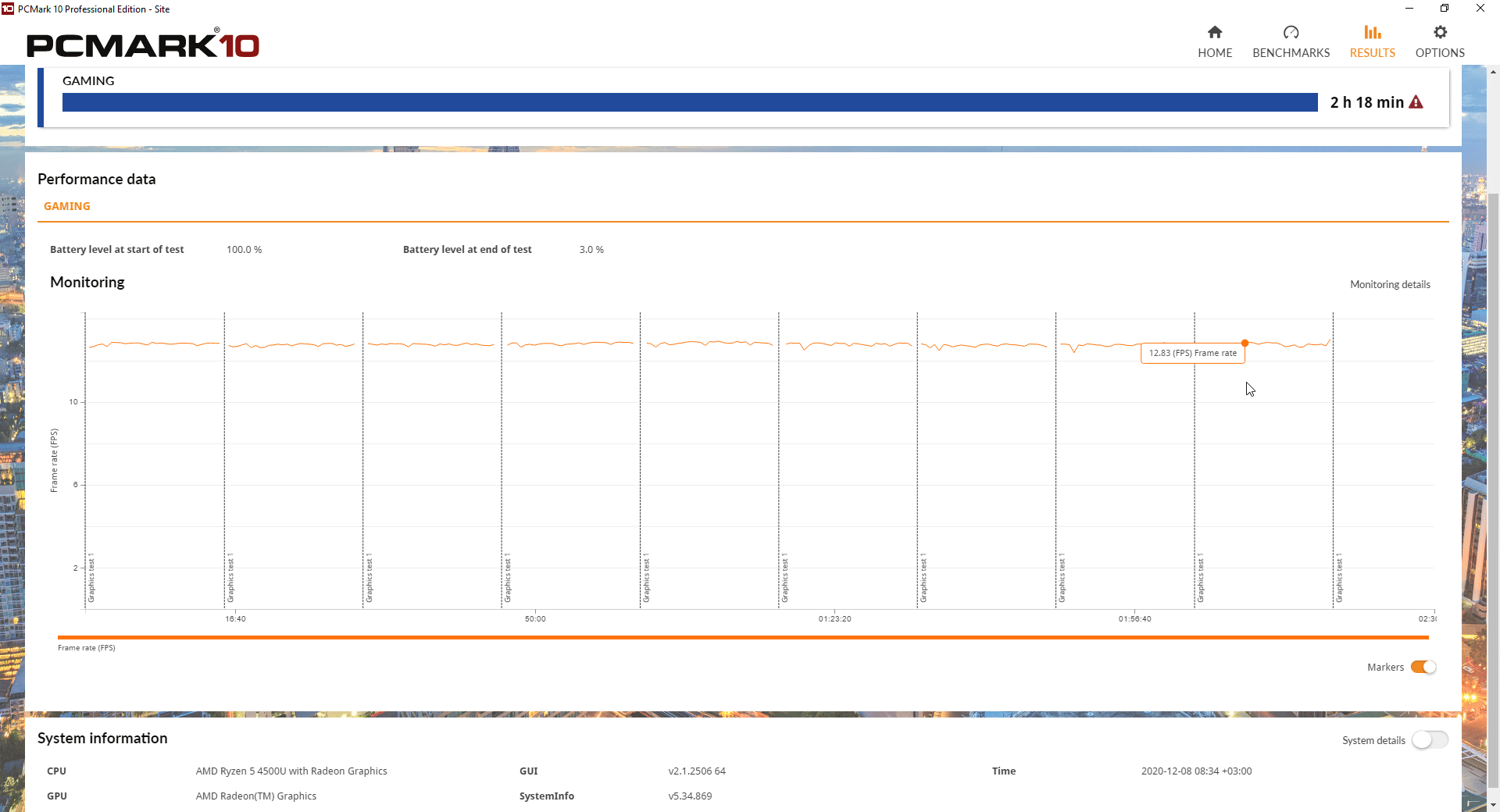
Task: Click the blue GAMING battery life bar
Action: pyautogui.click(x=690, y=102)
